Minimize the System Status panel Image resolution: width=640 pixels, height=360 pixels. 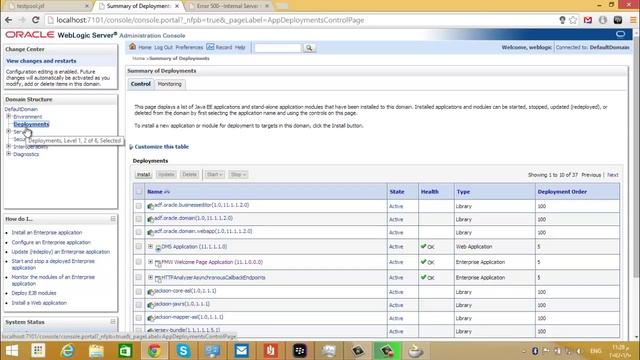pos(113,322)
